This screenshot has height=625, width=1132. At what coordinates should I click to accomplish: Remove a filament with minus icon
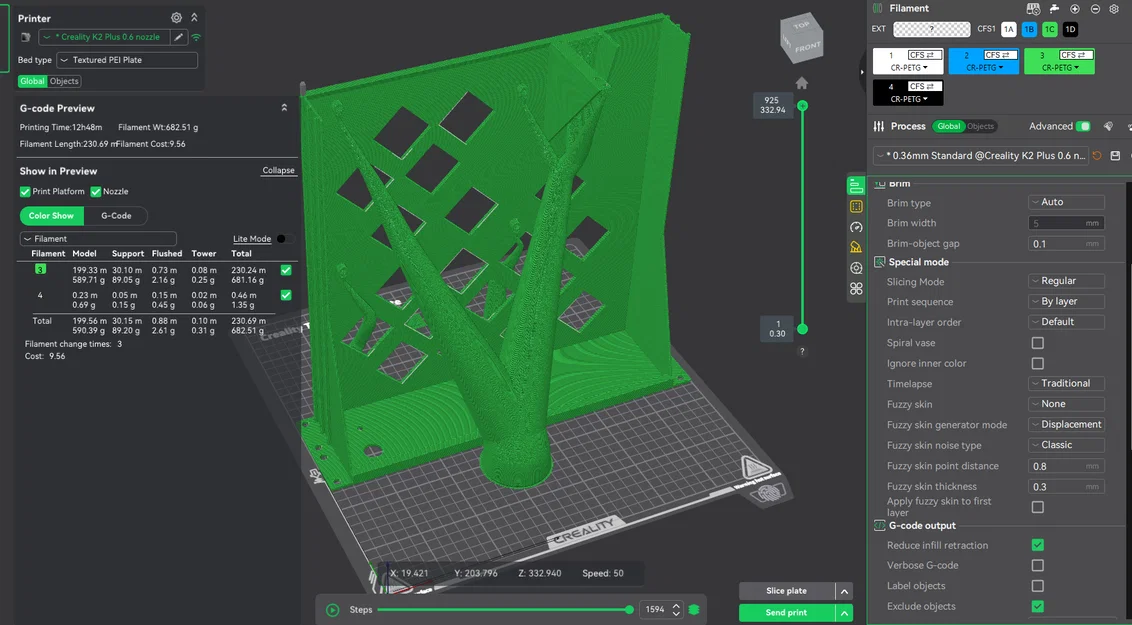pos(1095,9)
